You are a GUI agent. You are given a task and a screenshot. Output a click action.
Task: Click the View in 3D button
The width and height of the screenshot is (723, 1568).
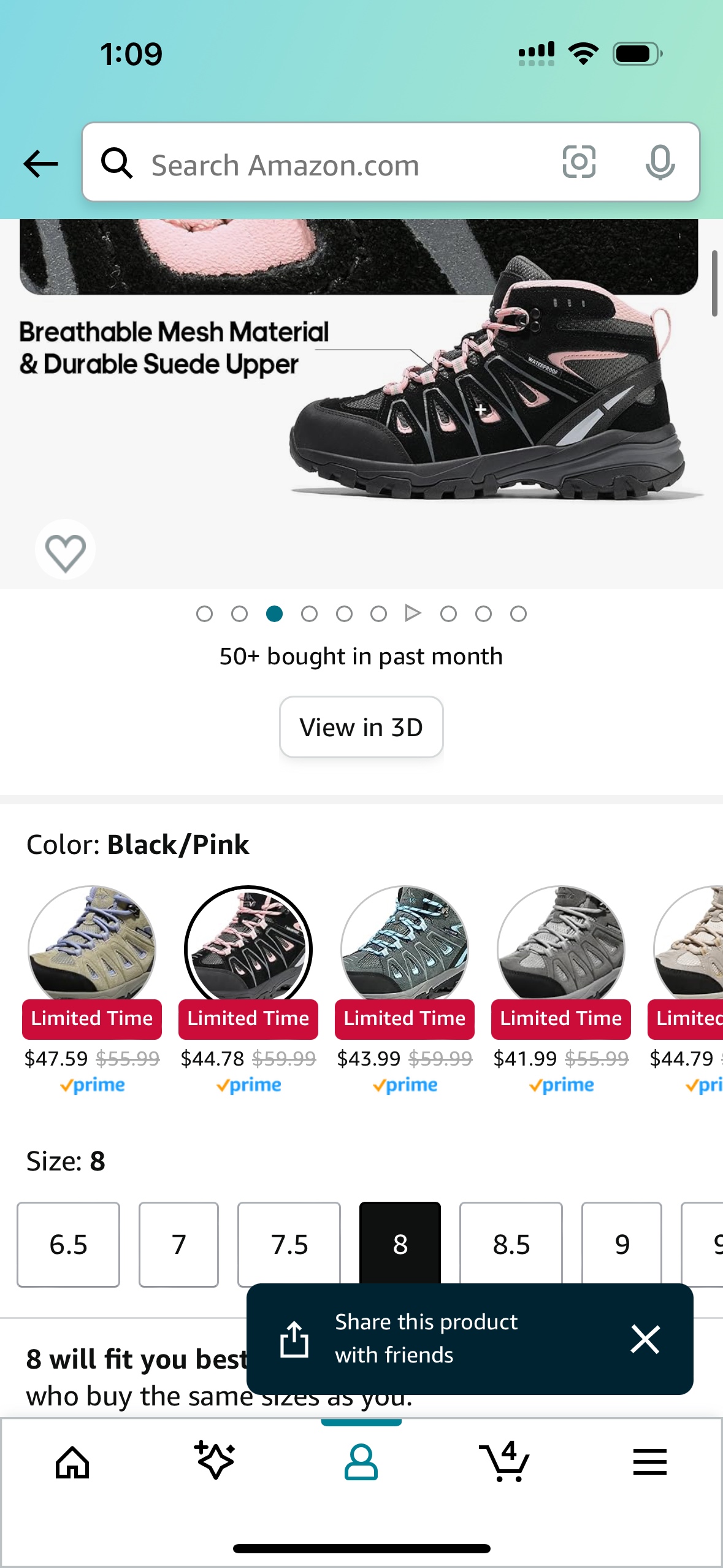361,727
